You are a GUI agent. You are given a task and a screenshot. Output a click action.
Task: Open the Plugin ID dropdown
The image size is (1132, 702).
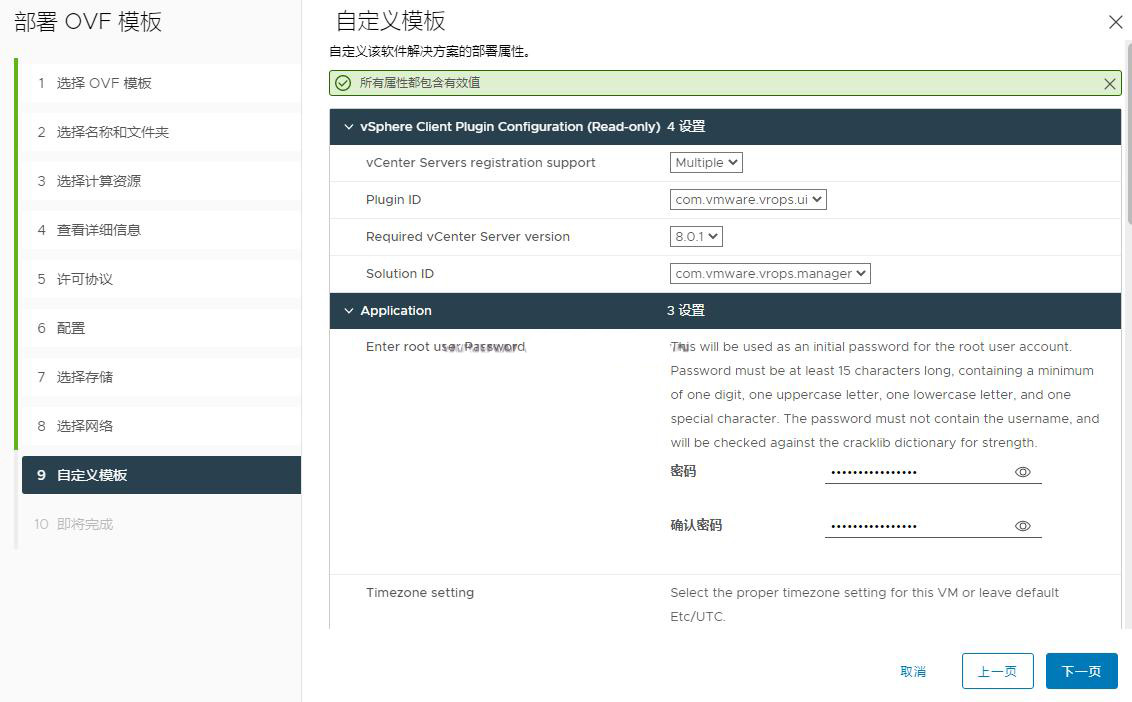coord(748,200)
